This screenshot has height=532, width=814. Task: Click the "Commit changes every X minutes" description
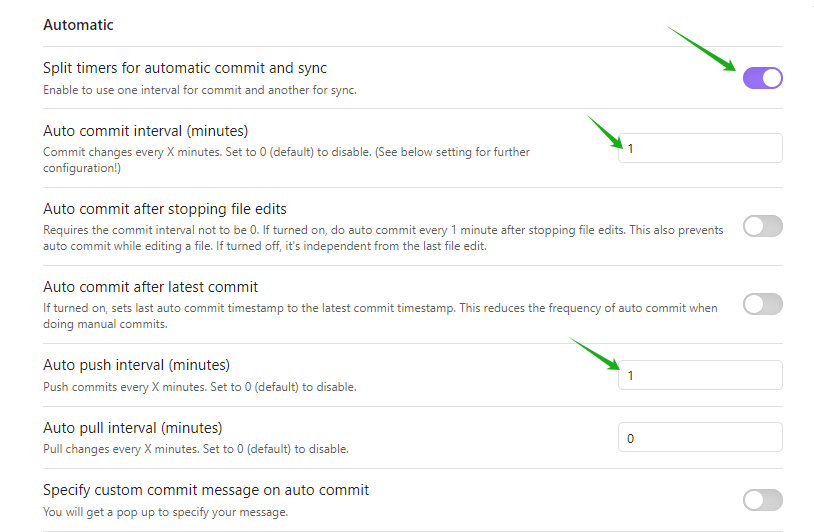tap(286, 152)
